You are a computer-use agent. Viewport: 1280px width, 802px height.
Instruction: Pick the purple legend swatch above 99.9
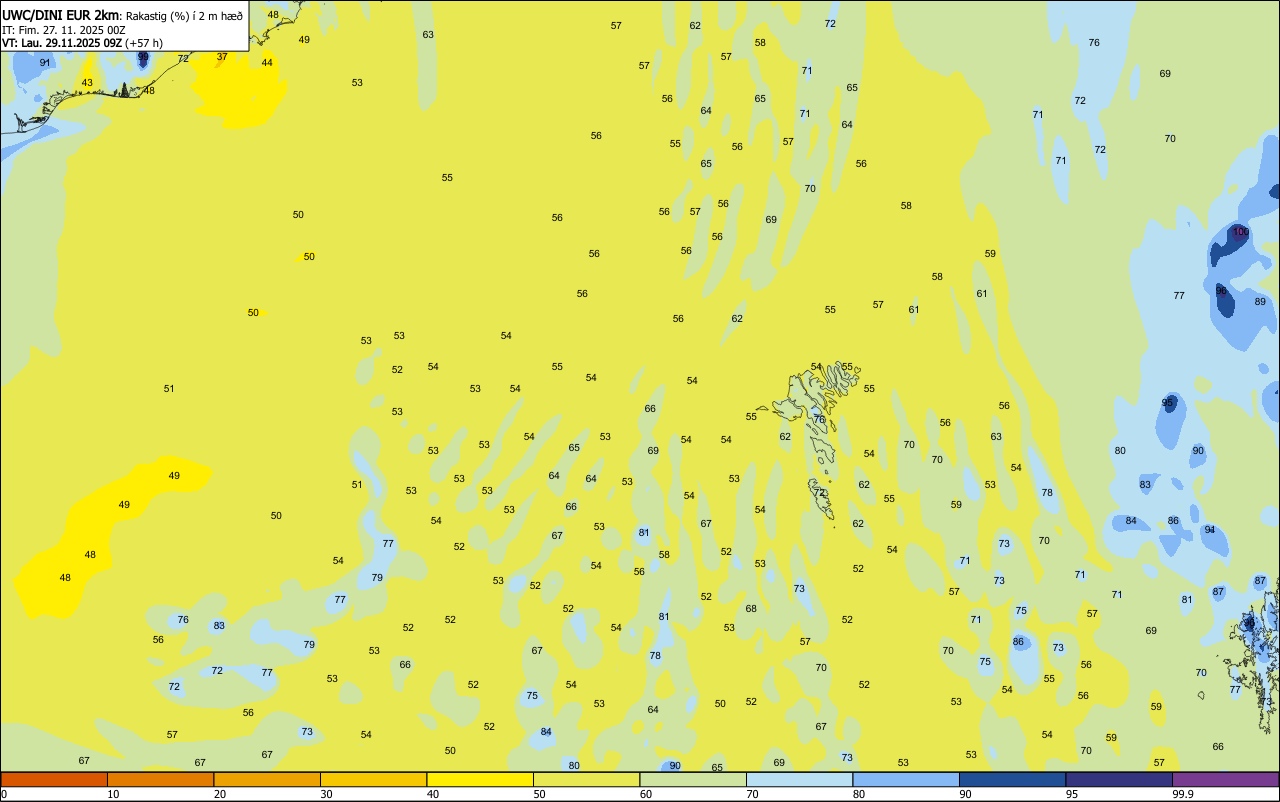coord(1225,779)
